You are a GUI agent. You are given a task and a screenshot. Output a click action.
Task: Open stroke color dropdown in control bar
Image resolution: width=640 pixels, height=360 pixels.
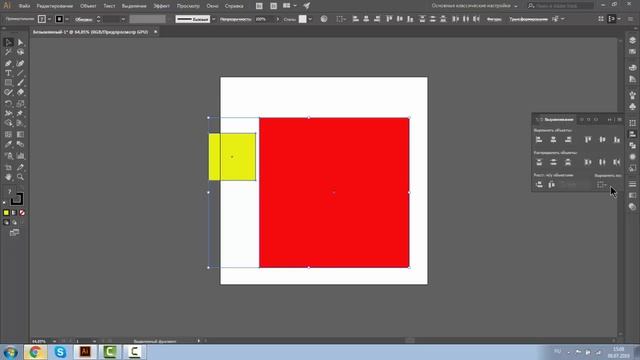pos(67,19)
